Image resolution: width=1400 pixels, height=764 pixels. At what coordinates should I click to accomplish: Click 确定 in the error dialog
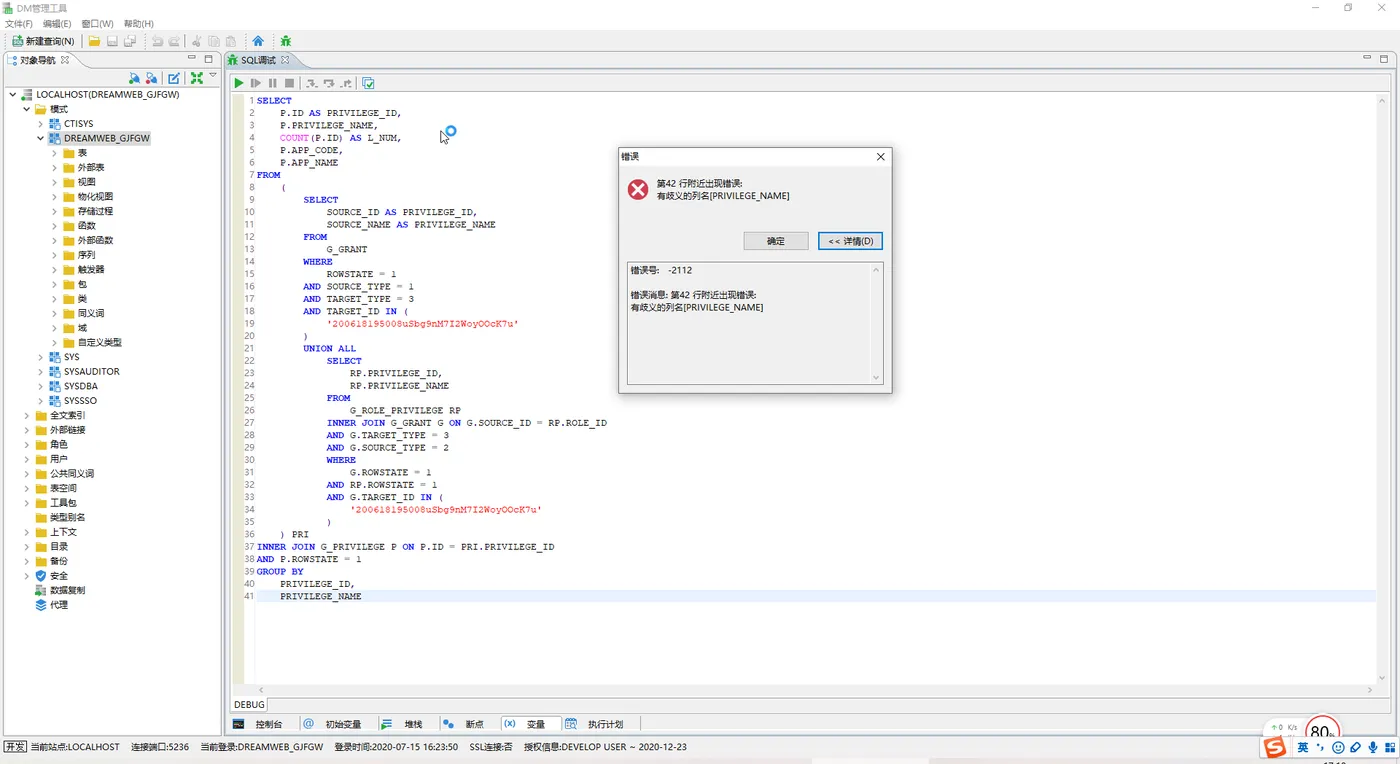pos(776,241)
